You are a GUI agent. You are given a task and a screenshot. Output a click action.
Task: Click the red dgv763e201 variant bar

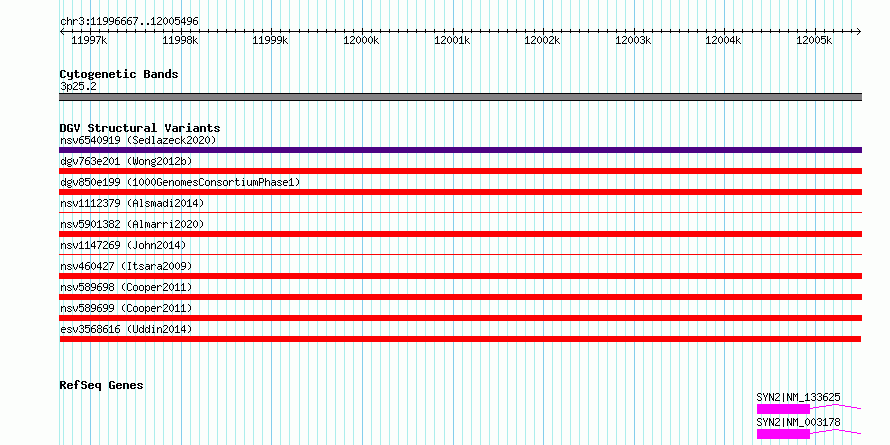460,171
